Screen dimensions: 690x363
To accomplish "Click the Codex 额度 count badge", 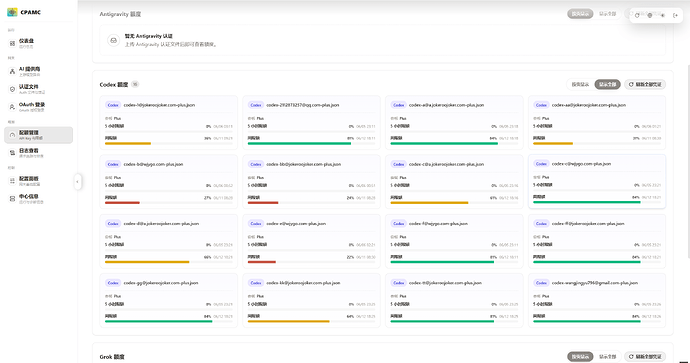I will 135,84.
